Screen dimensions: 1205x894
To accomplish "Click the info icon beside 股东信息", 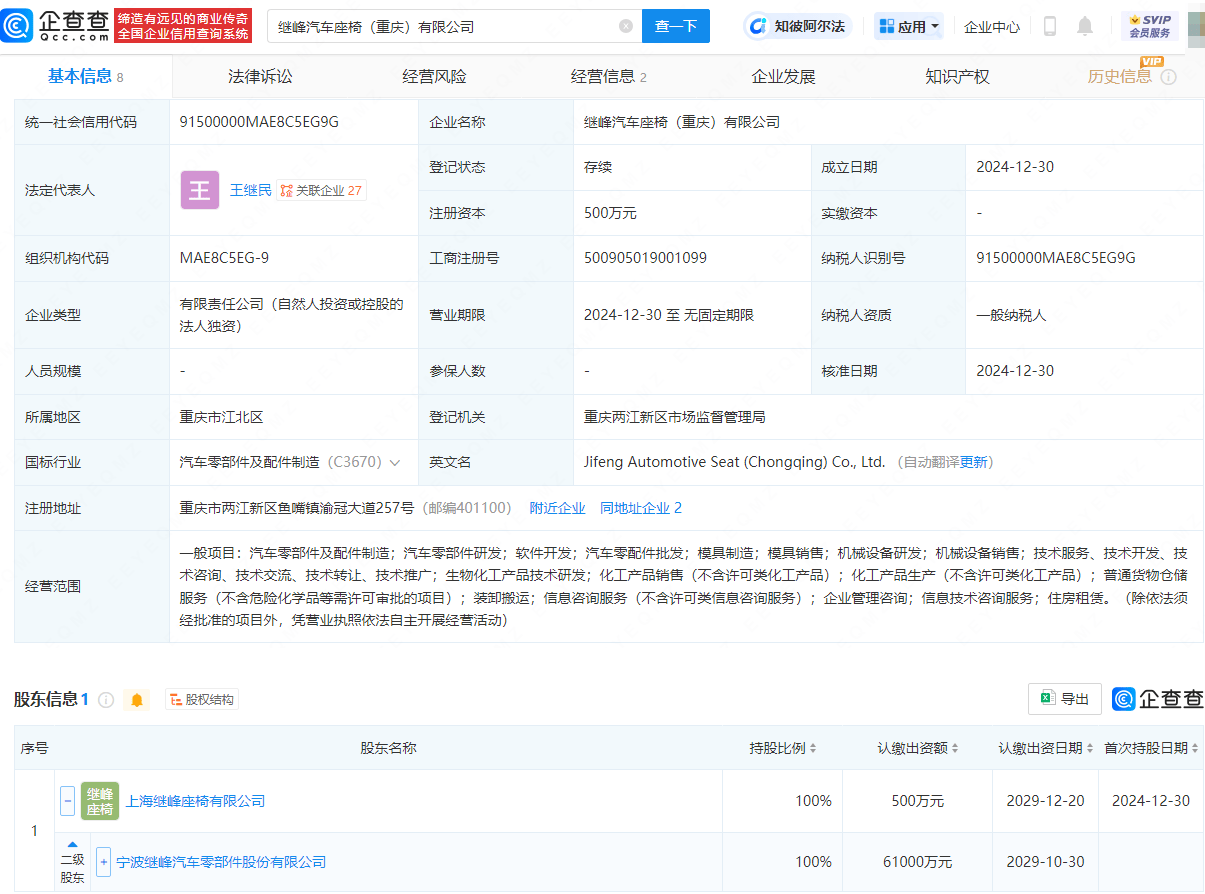I will (106, 700).
